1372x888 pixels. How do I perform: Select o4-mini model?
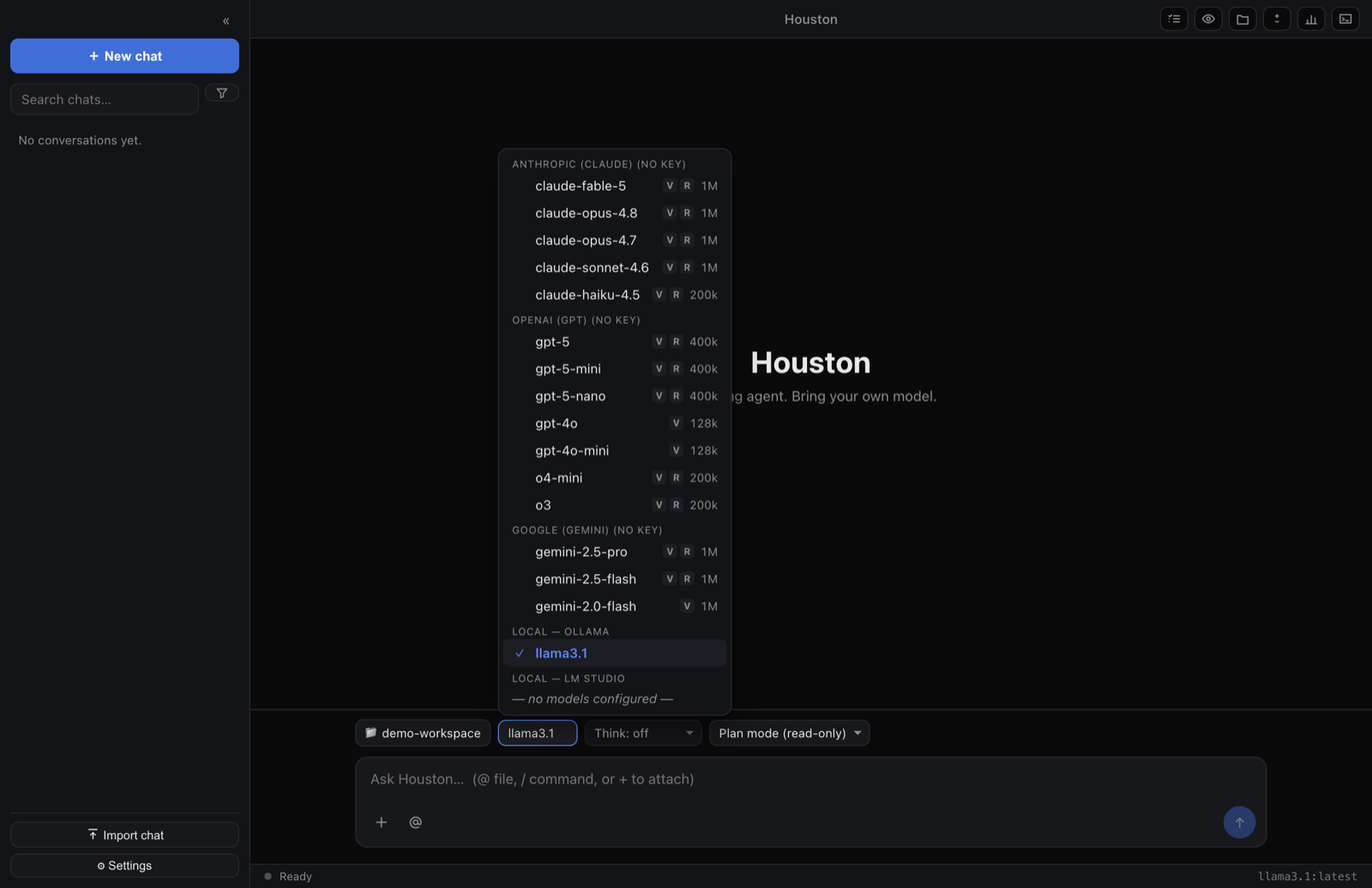615,478
